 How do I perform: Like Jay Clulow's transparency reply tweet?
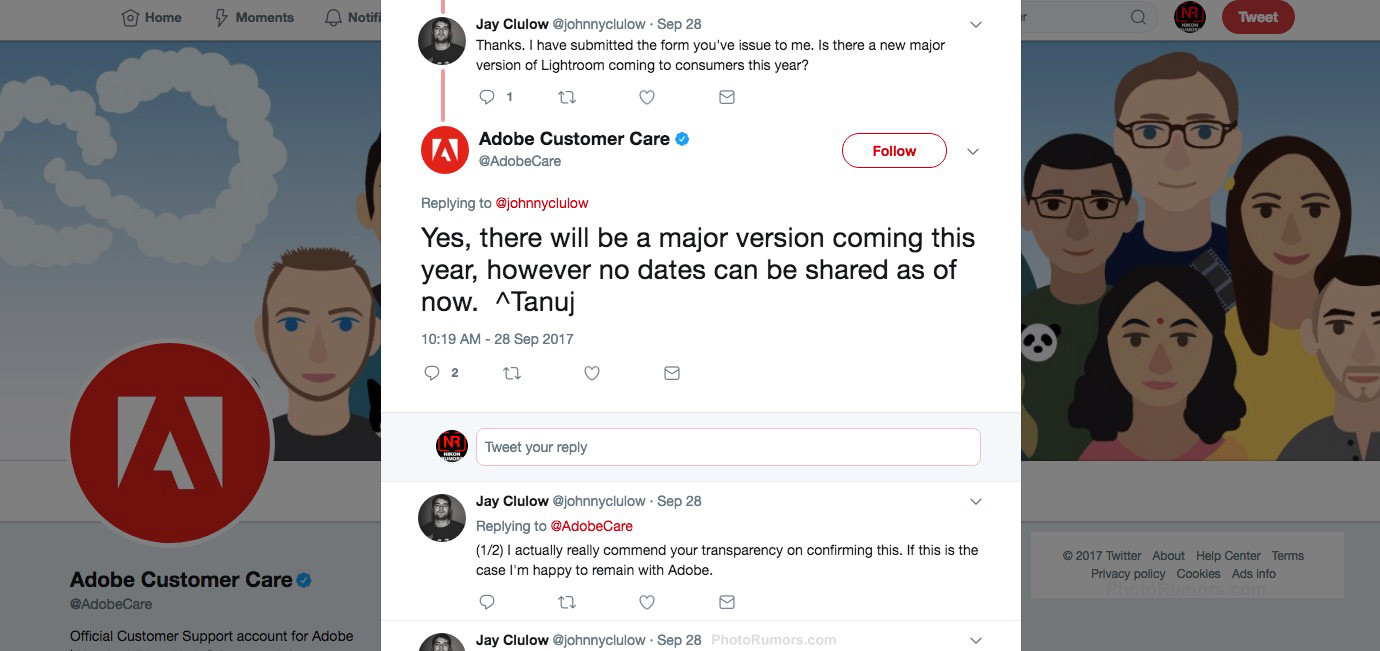647,602
